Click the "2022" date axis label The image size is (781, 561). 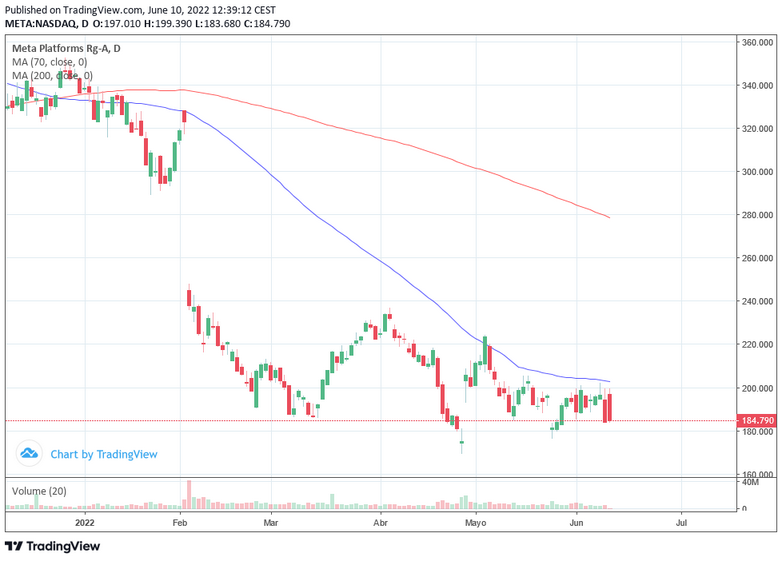(x=85, y=523)
